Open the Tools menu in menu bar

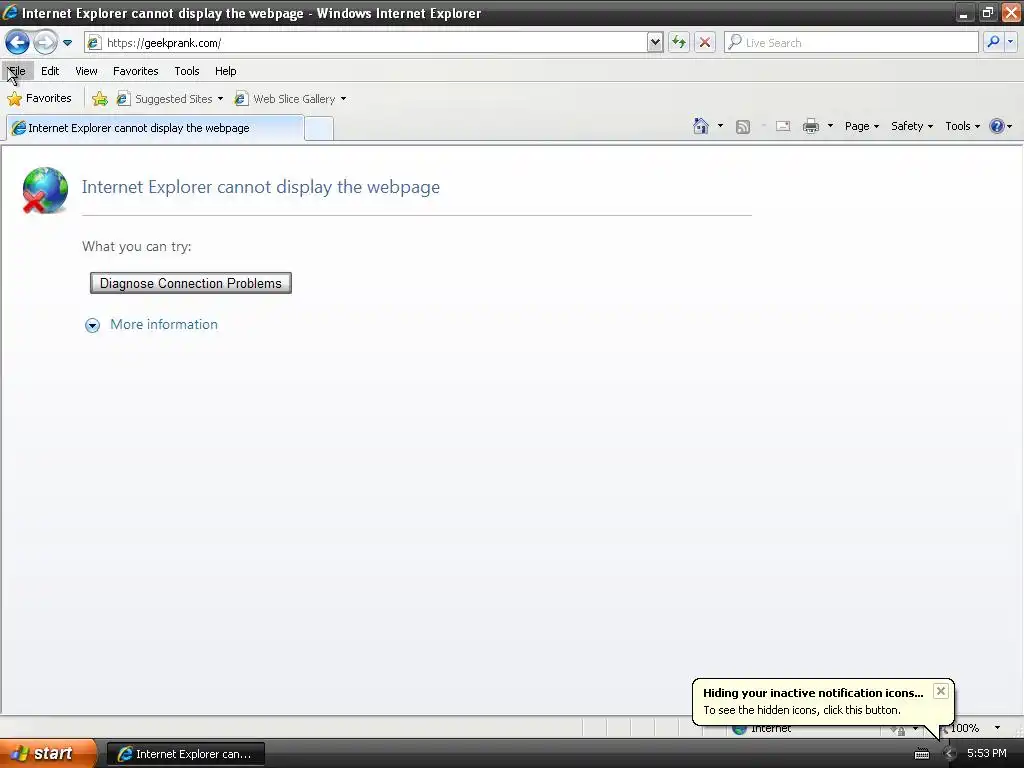tap(187, 71)
